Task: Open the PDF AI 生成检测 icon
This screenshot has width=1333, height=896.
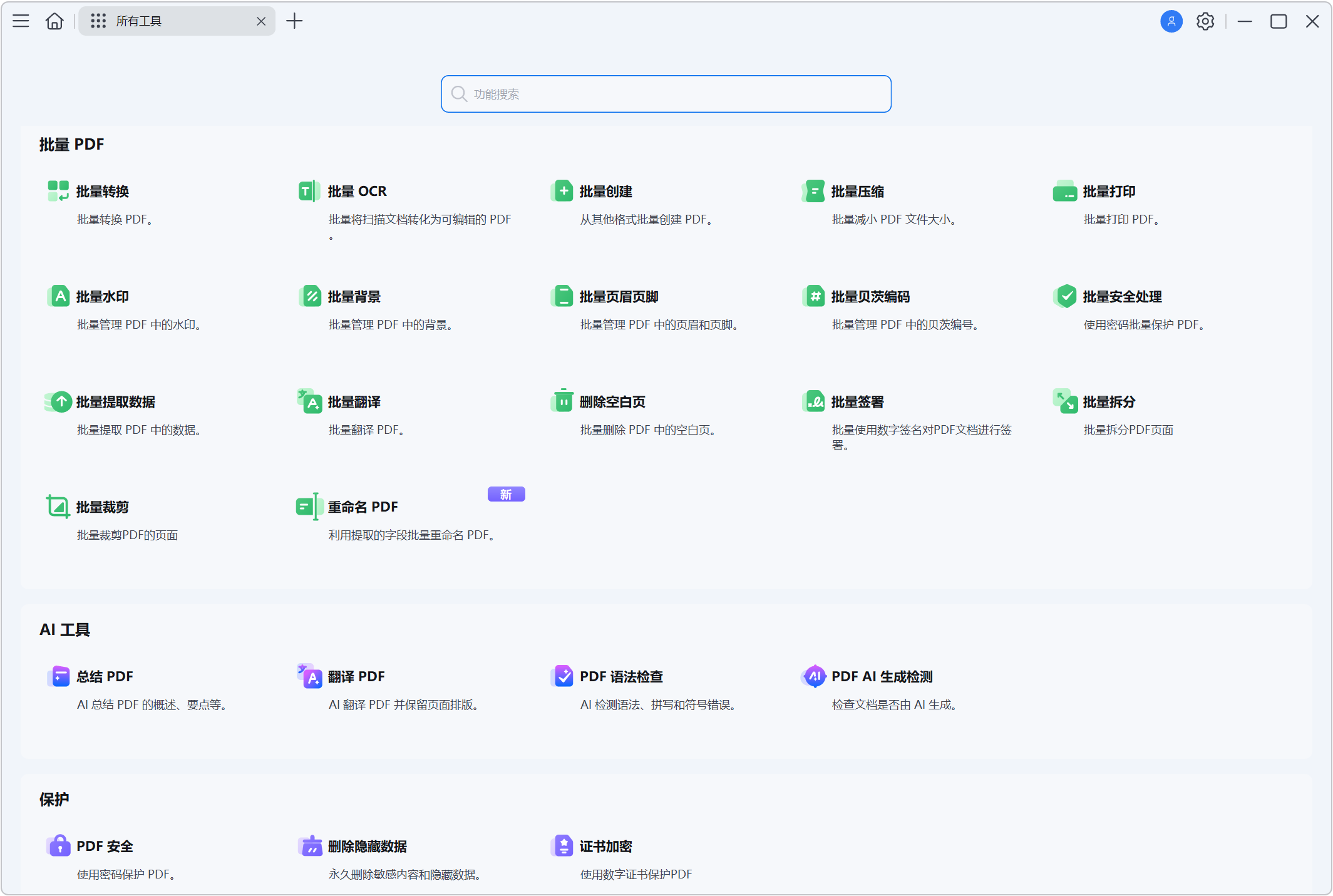Action: [x=813, y=676]
